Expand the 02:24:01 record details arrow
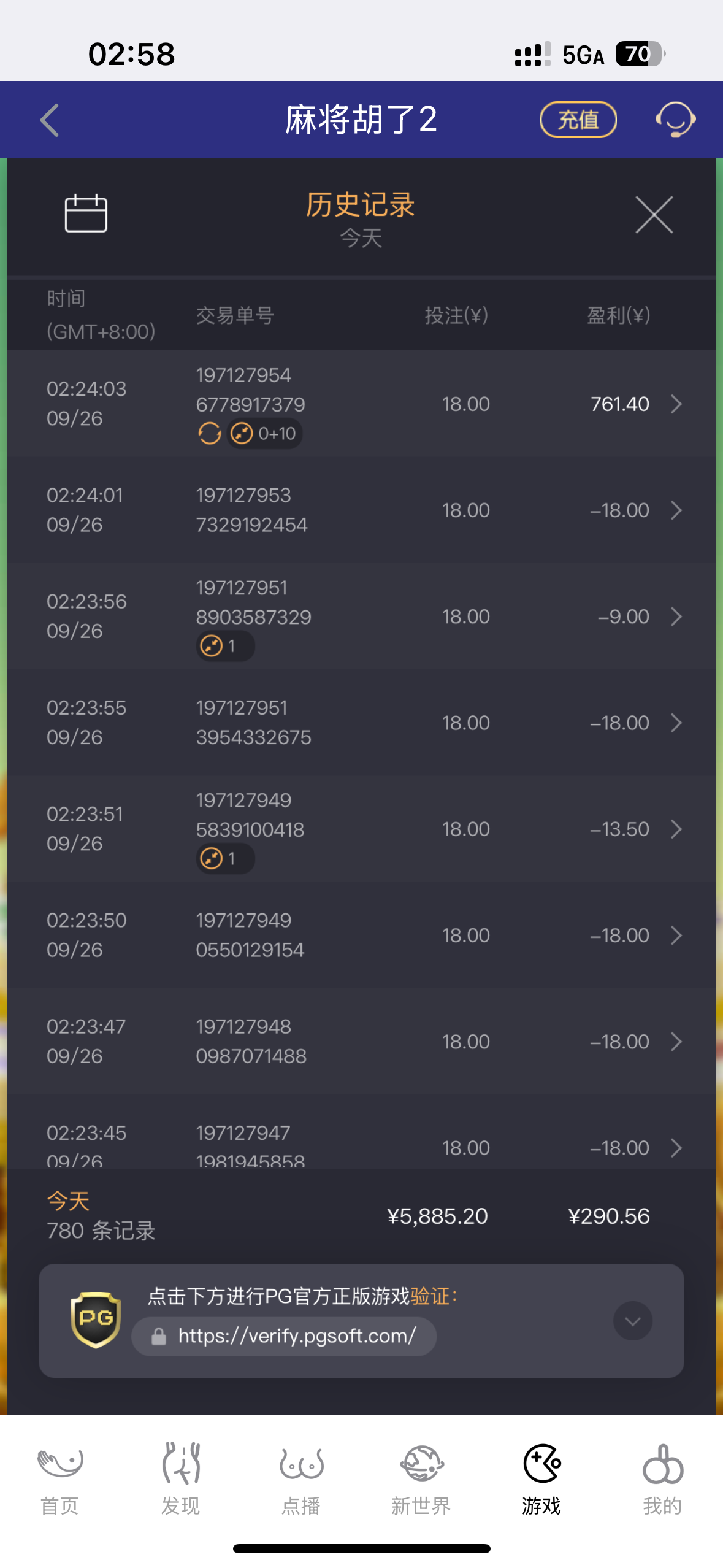Viewport: 723px width, 1568px height. (676, 510)
